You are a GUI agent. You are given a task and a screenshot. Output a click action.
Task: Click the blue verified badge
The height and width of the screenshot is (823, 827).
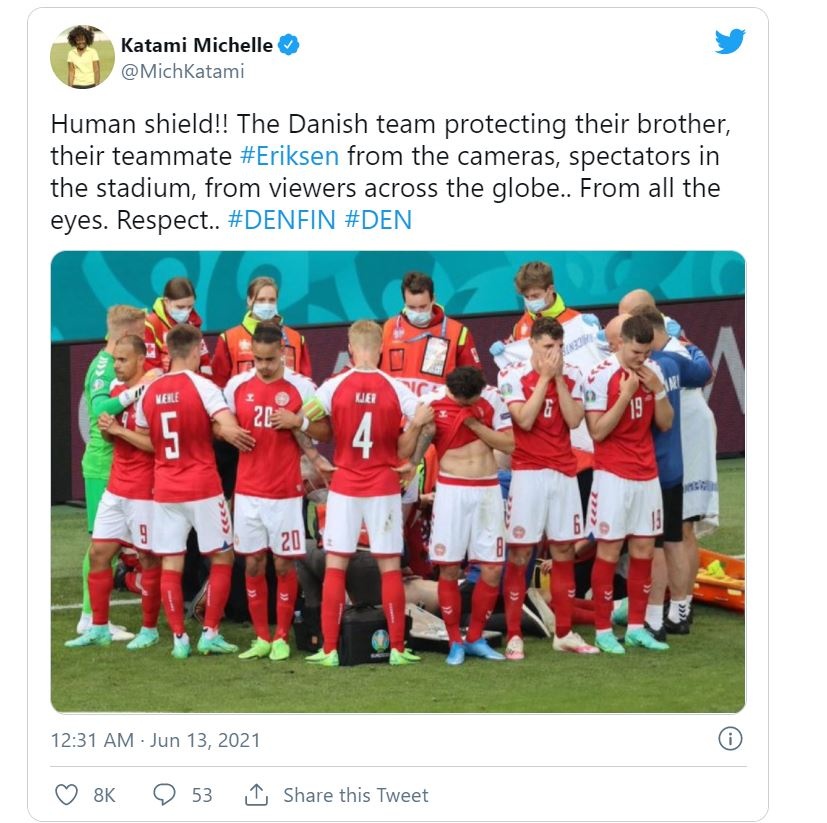(x=289, y=45)
